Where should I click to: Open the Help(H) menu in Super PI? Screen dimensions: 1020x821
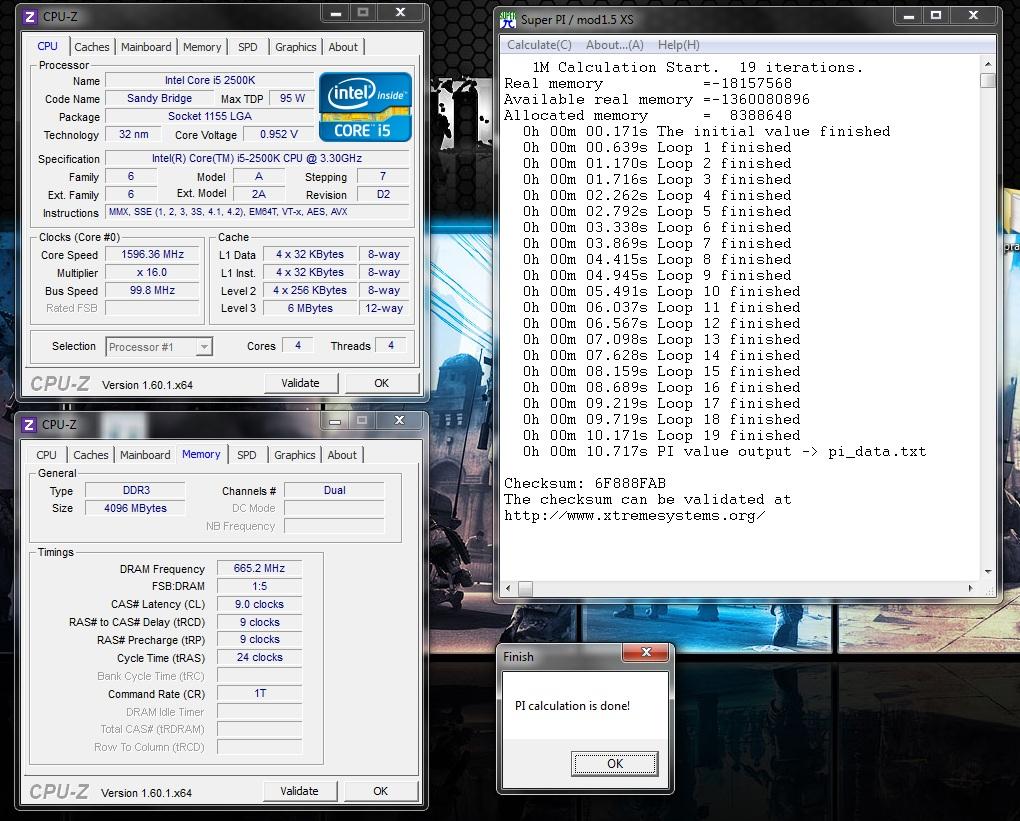(x=678, y=45)
